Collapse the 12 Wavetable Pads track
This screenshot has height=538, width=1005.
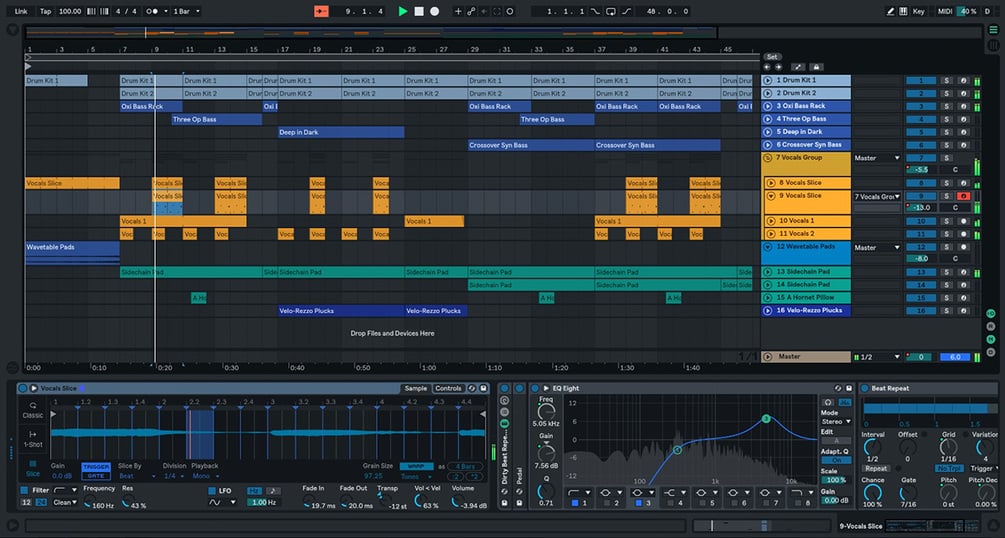coord(767,247)
